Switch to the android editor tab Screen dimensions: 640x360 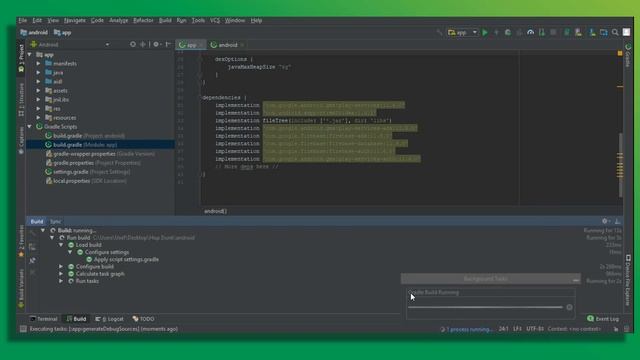227,45
